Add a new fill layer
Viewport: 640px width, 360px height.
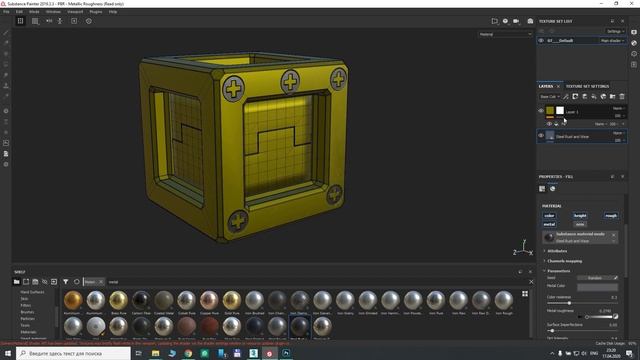tap(594, 97)
